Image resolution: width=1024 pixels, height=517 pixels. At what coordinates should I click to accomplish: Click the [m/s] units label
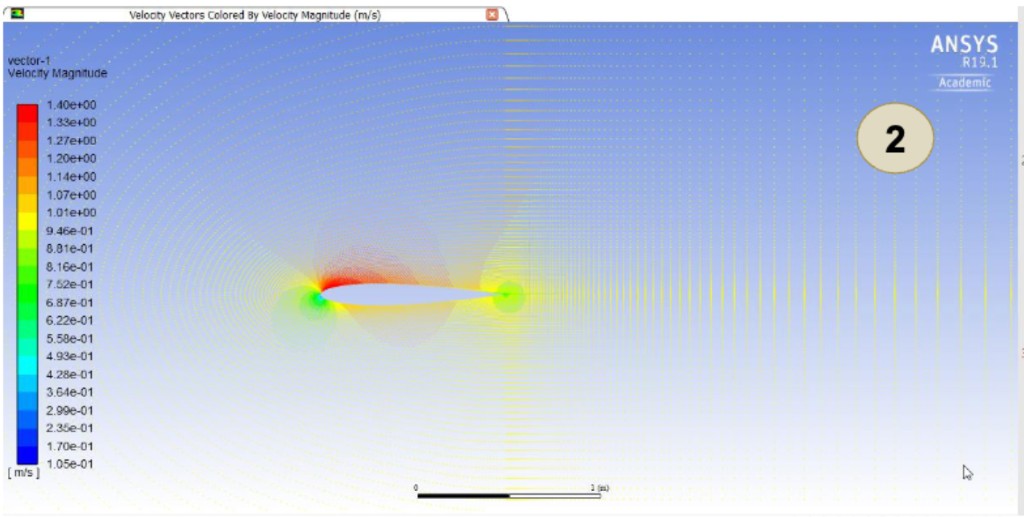pos(24,473)
